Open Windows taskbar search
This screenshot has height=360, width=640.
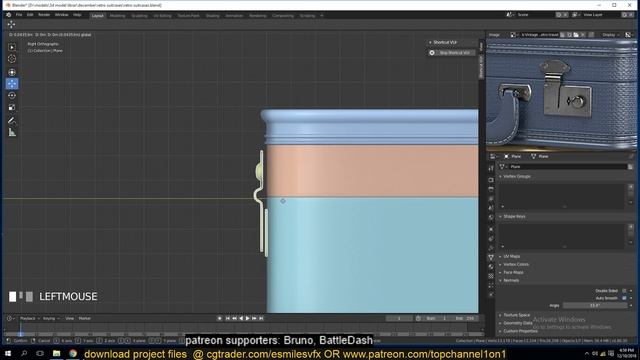pyautogui.click(x=24, y=353)
